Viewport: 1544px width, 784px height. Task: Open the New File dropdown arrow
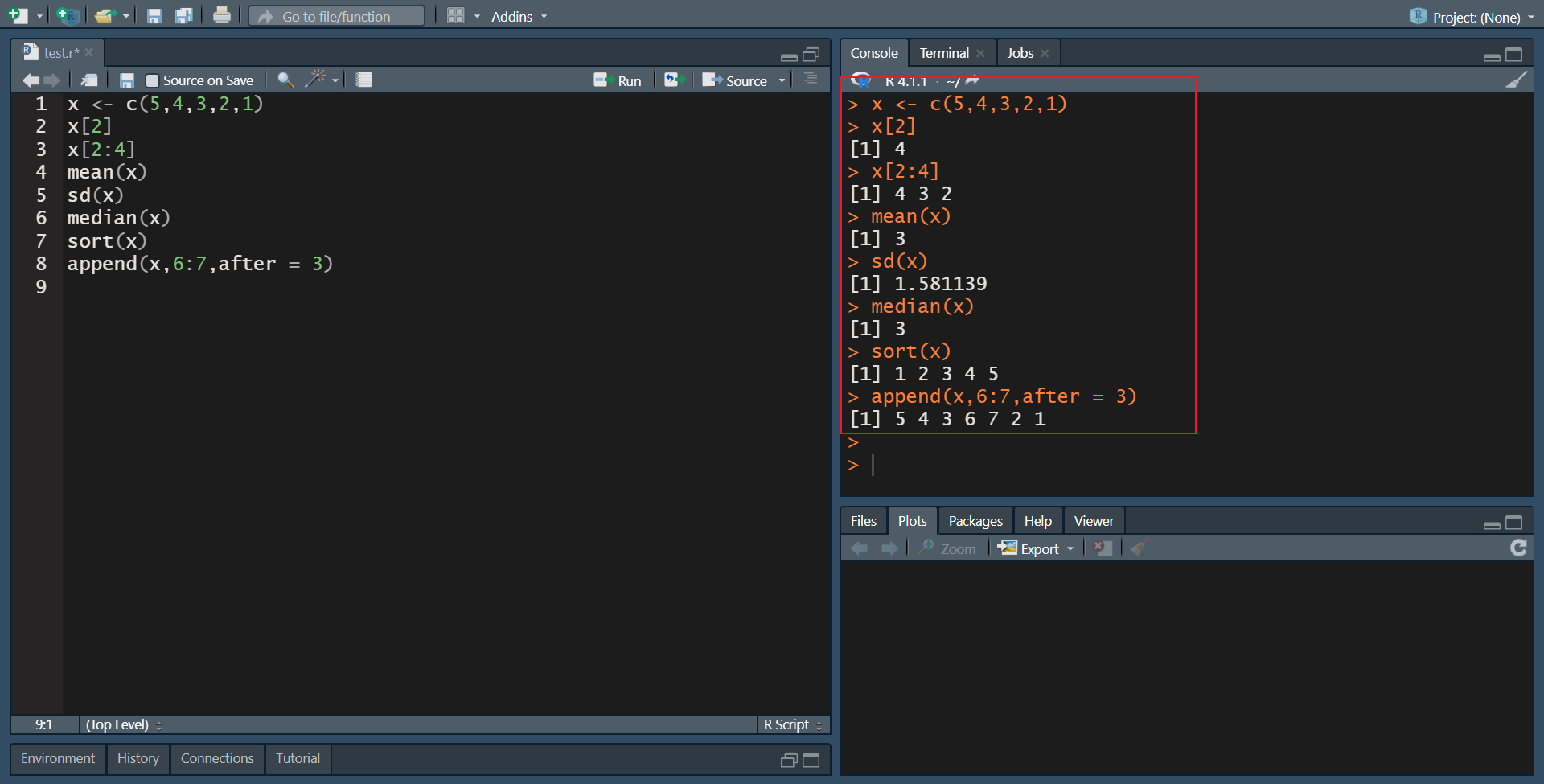[40, 16]
